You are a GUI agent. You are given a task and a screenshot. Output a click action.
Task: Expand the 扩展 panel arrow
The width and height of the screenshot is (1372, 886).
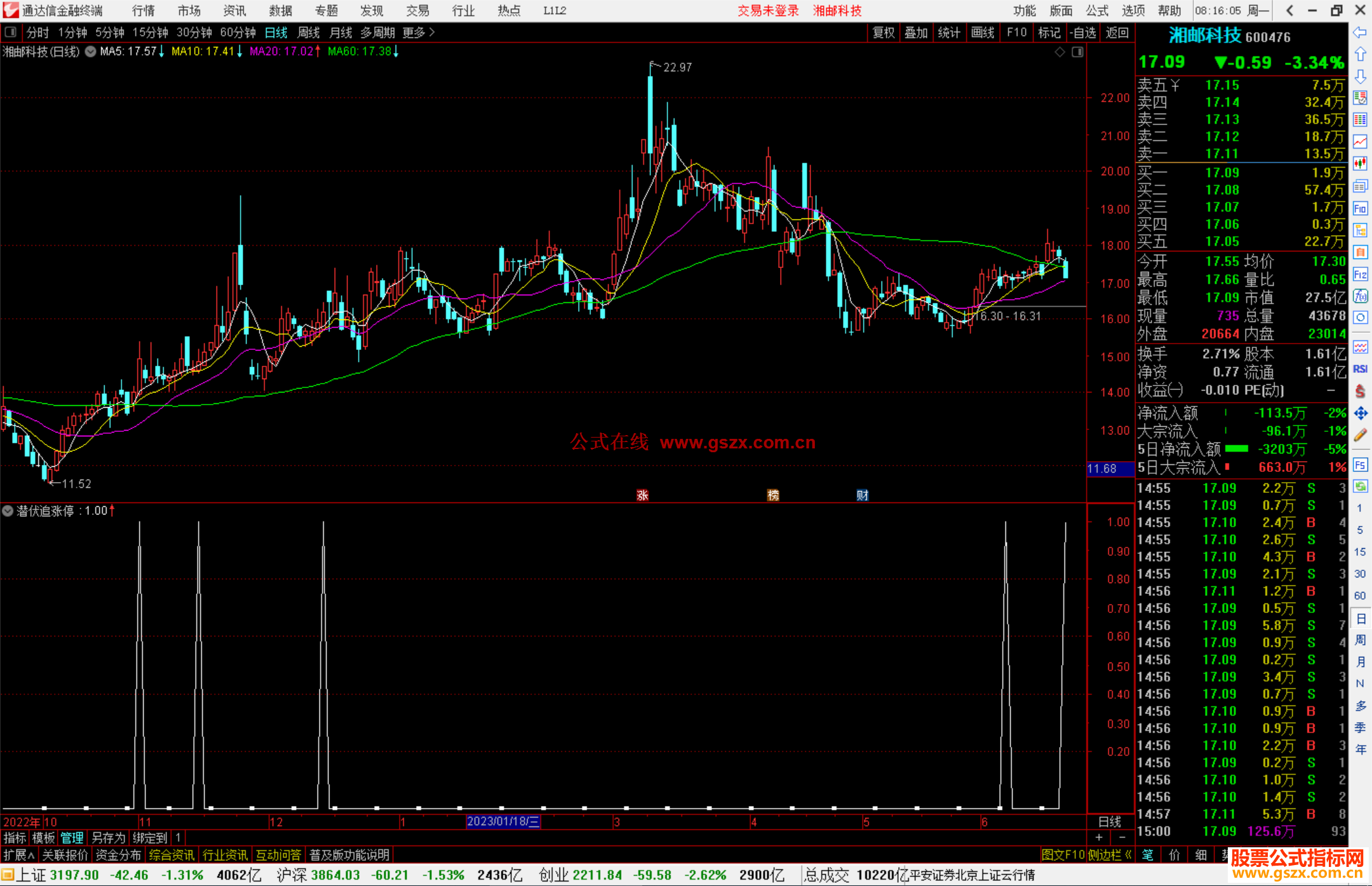click(x=19, y=855)
